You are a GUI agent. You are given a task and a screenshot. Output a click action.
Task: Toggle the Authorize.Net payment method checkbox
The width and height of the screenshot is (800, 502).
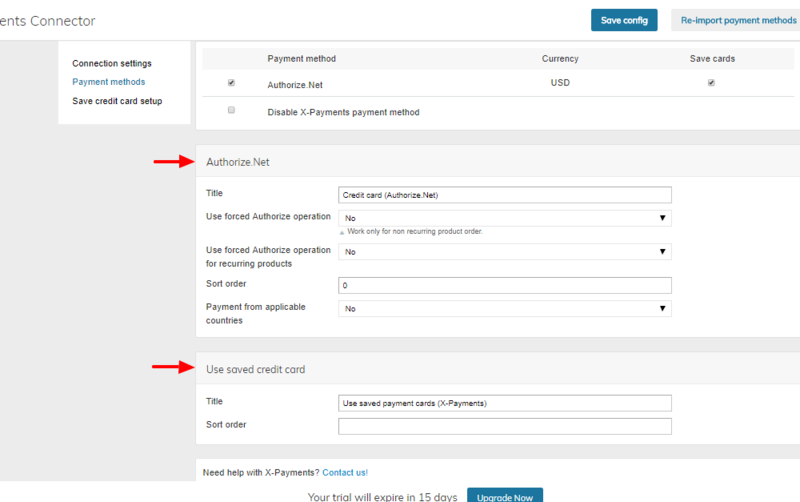pyautogui.click(x=231, y=83)
